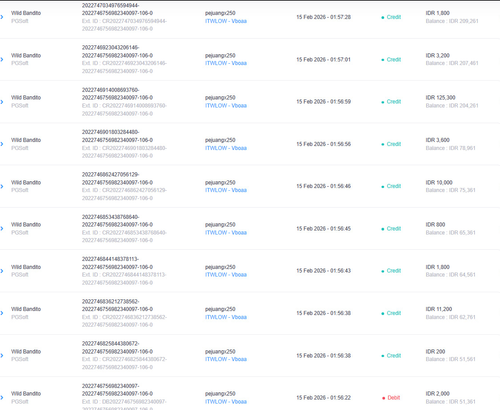The image size is (500, 410).
Task: Expand the IDR 10,000 credit row
Action: tap(2, 186)
